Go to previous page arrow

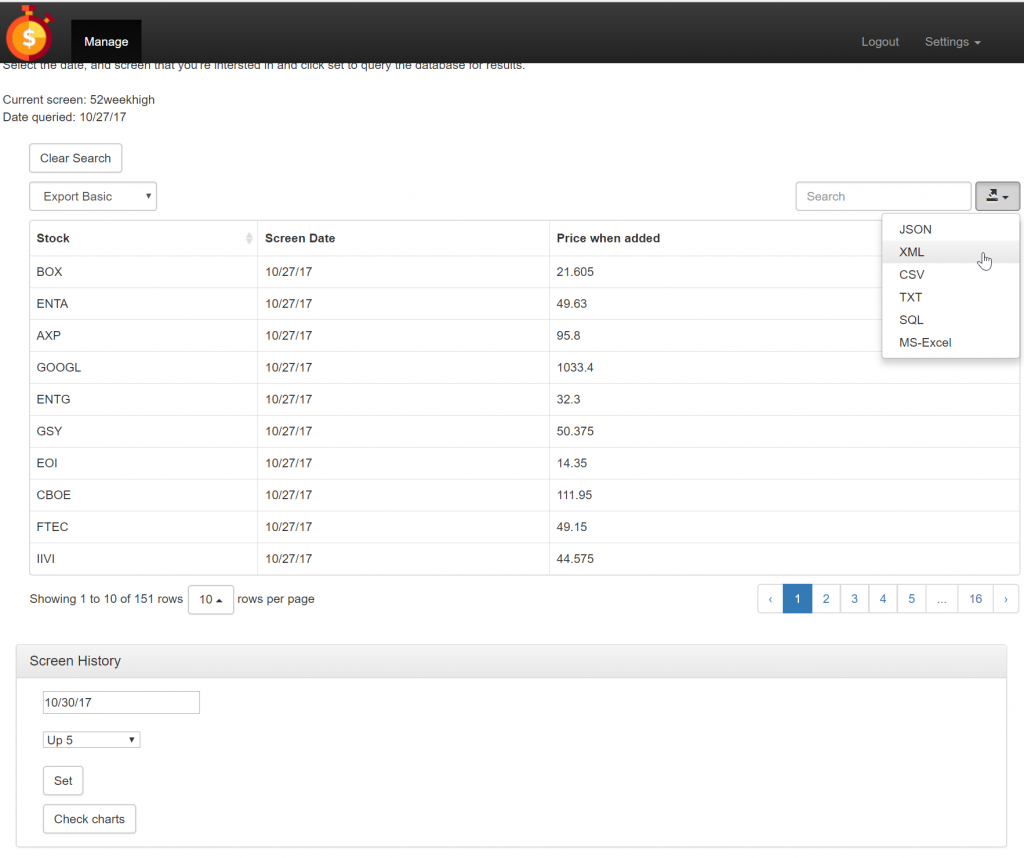coord(771,599)
